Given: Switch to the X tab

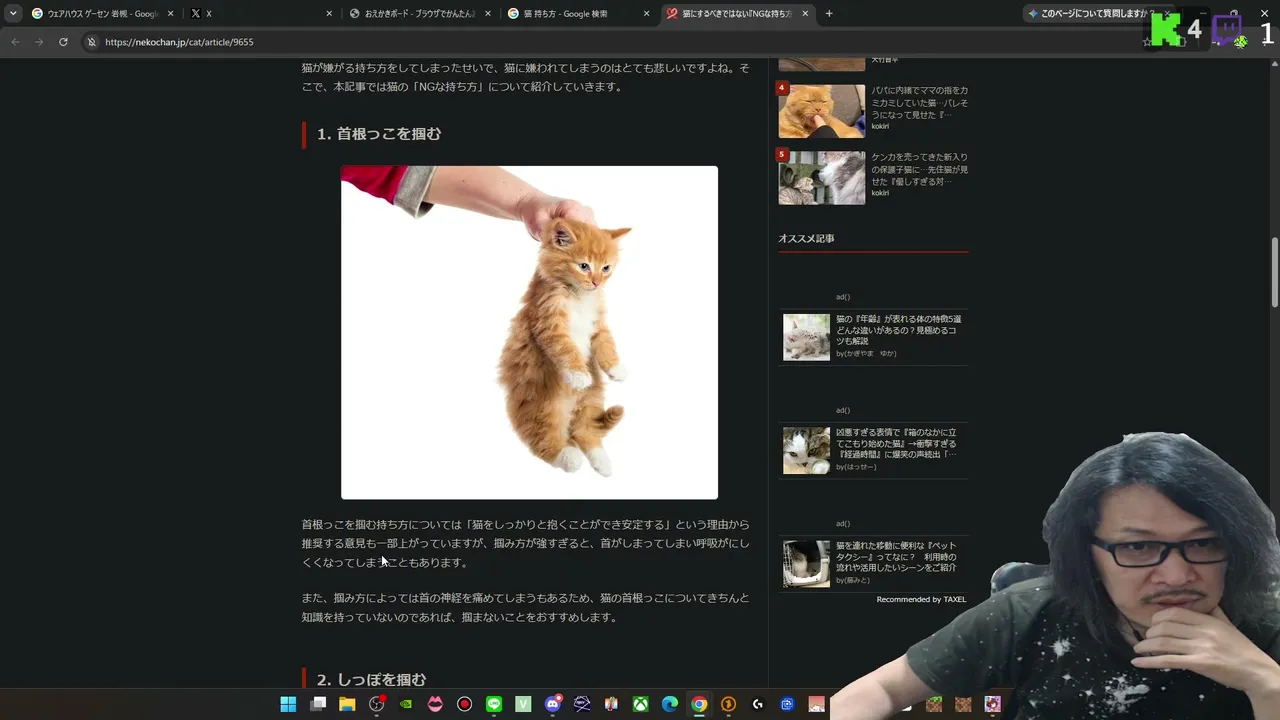Looking at the screenshot, I should (261, 14).
